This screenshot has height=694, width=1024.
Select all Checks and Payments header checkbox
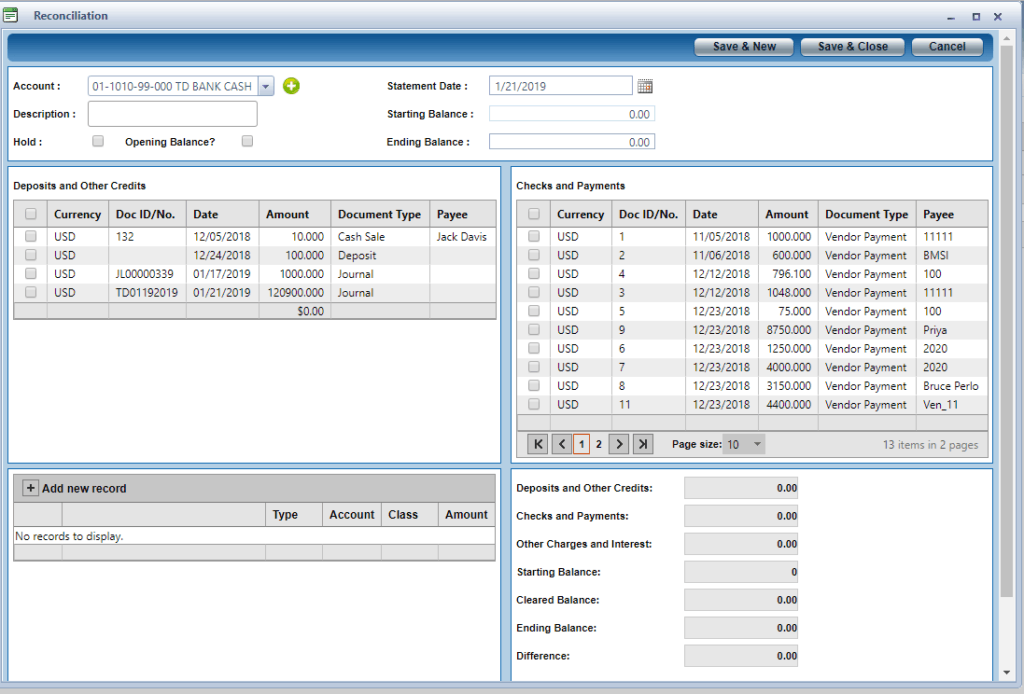click(x=534, y=214)
